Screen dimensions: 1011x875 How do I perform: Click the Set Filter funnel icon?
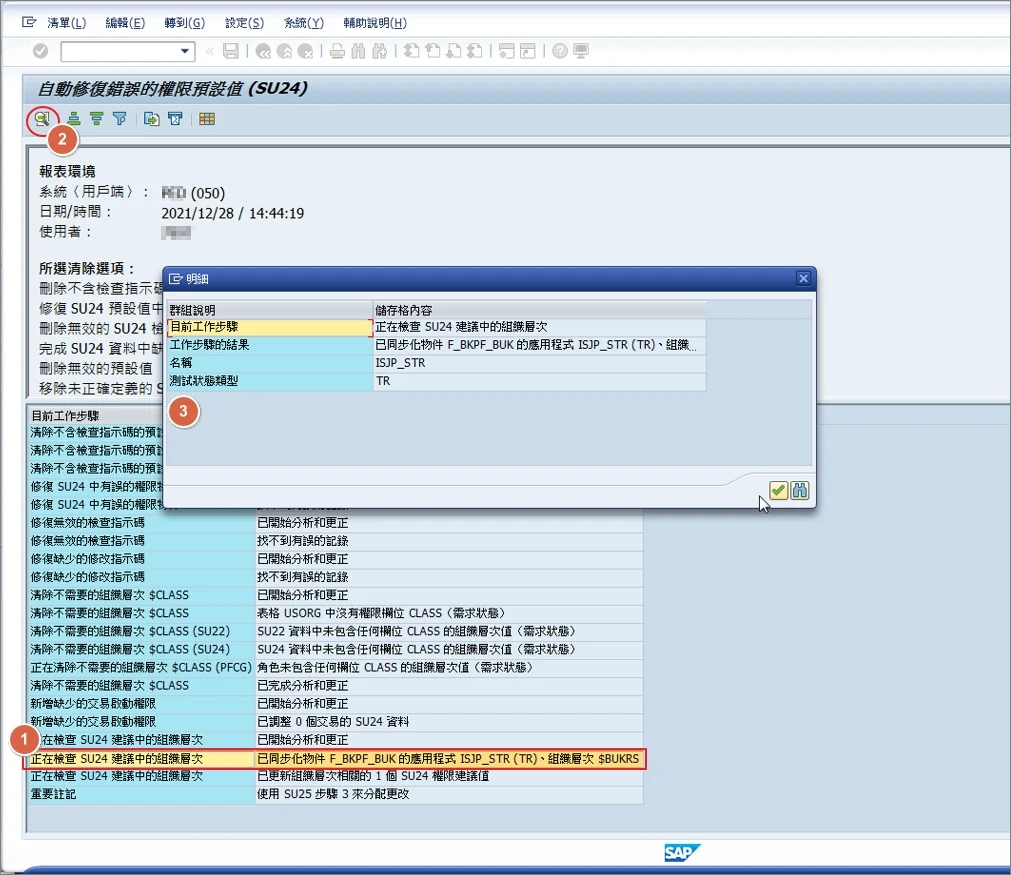[120, 119]
